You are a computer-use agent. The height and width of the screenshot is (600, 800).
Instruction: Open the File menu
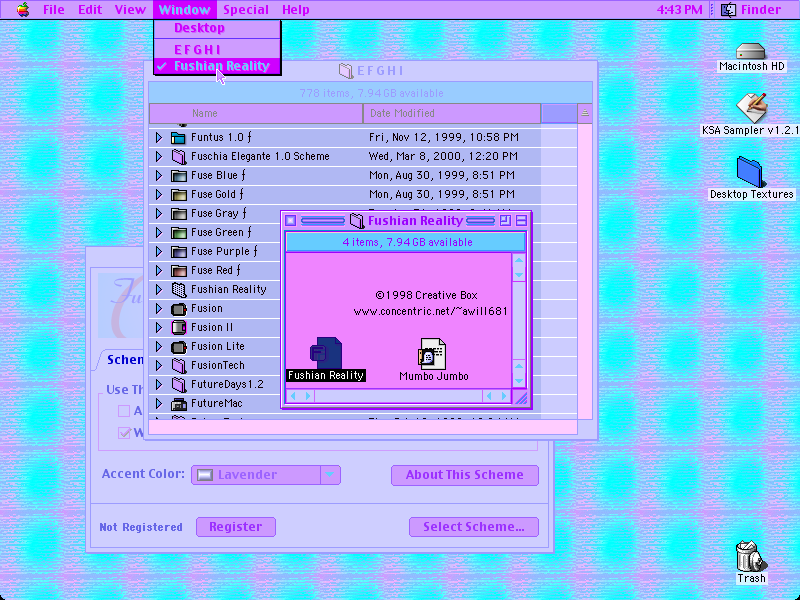(x=54, y=10)
